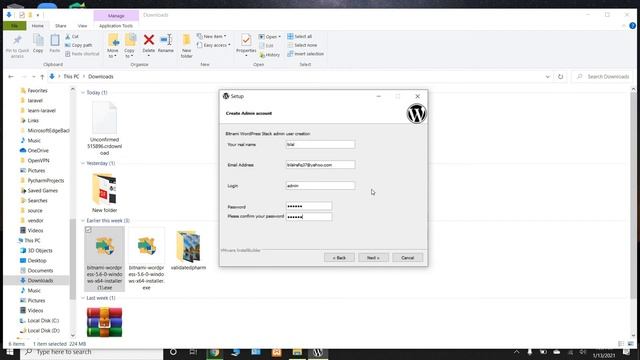Click the confirm password field
The width and height of the screenshot is (640, 360).
pyautogui.click(x=309, y=217)
